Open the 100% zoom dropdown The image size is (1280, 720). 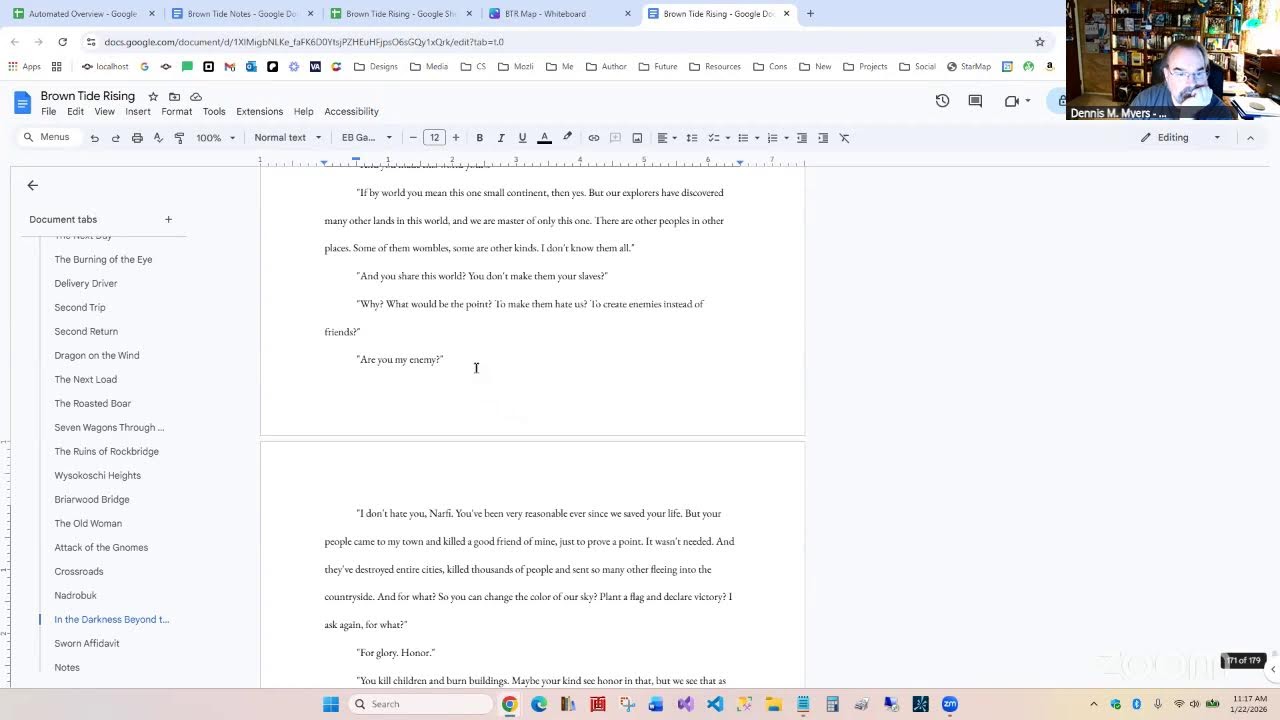tap(216, 138)
